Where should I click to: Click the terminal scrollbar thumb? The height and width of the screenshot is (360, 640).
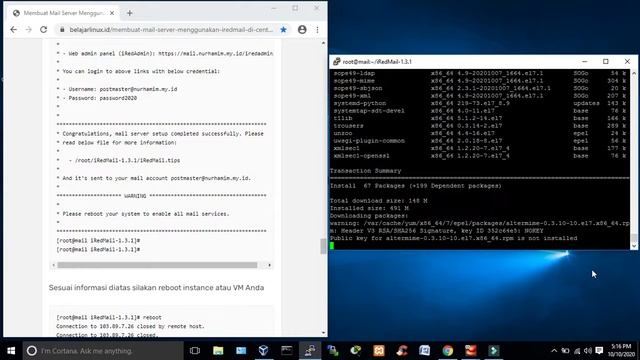coord(633,238)
